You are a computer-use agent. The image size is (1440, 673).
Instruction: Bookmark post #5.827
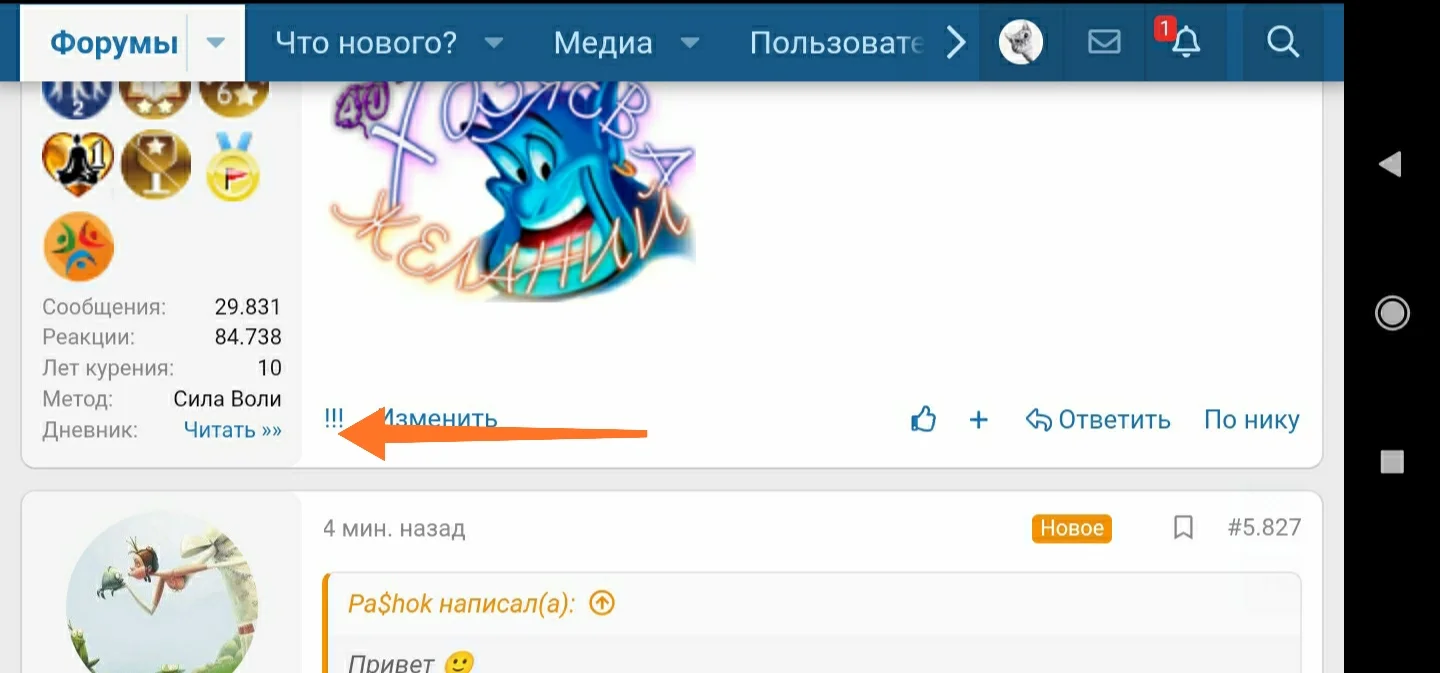pyautogui.click(x=1183, y=528)
